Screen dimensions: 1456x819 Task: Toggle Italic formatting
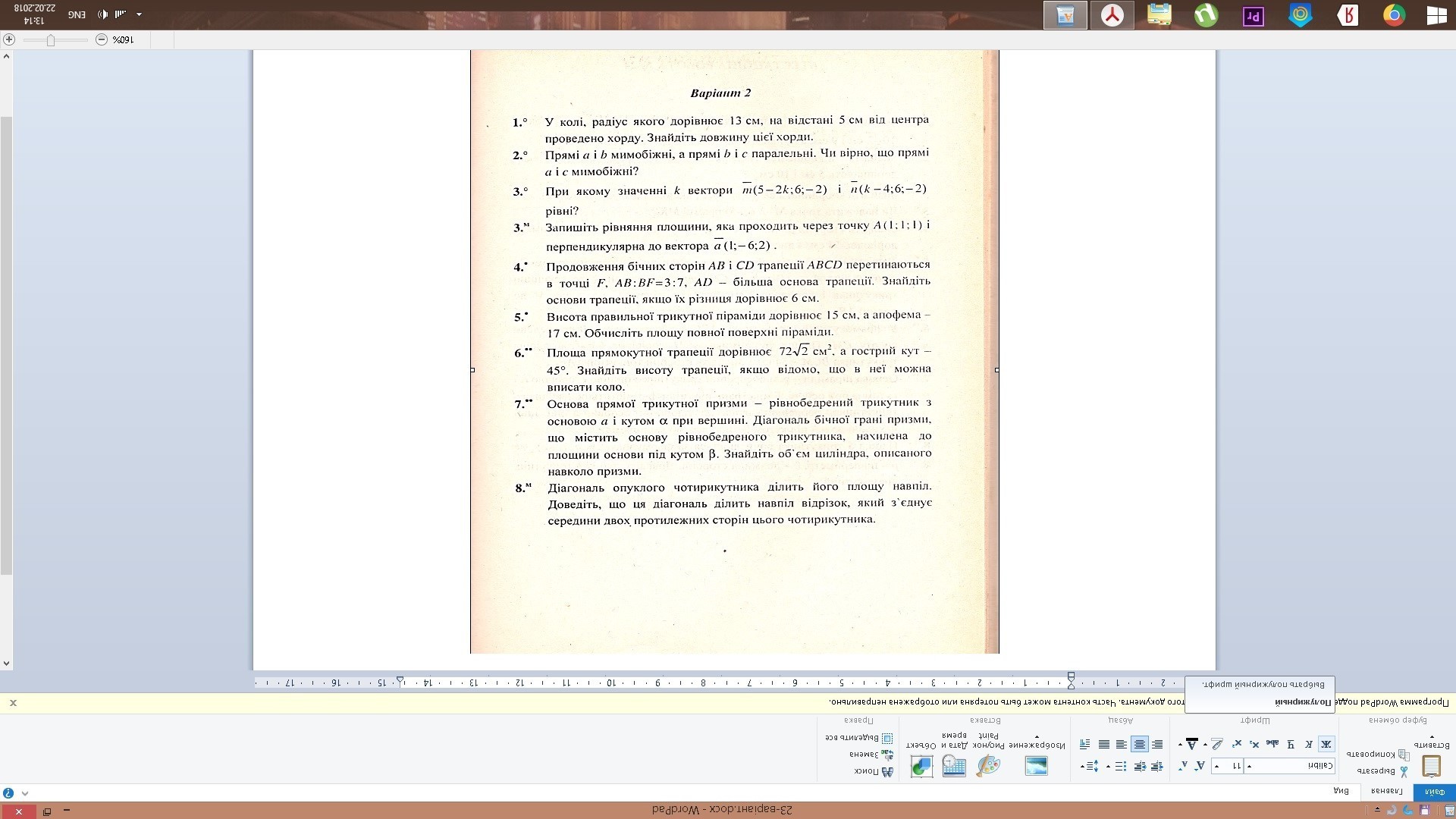[1309, 744]
